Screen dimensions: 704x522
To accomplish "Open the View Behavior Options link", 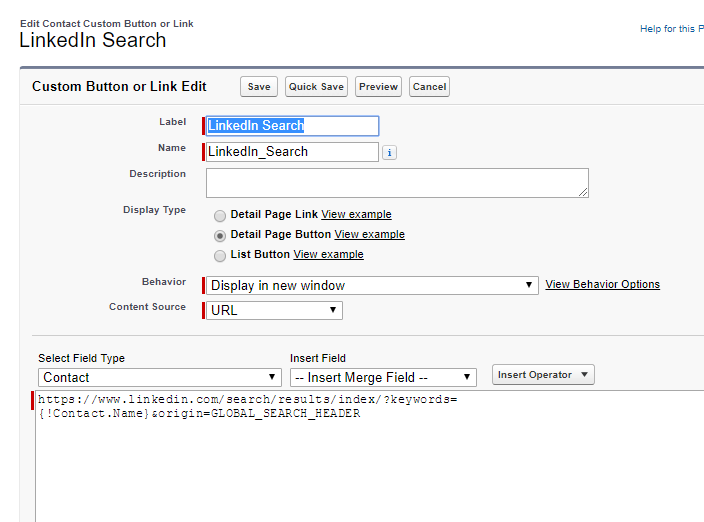I will [x=603, y=284].
